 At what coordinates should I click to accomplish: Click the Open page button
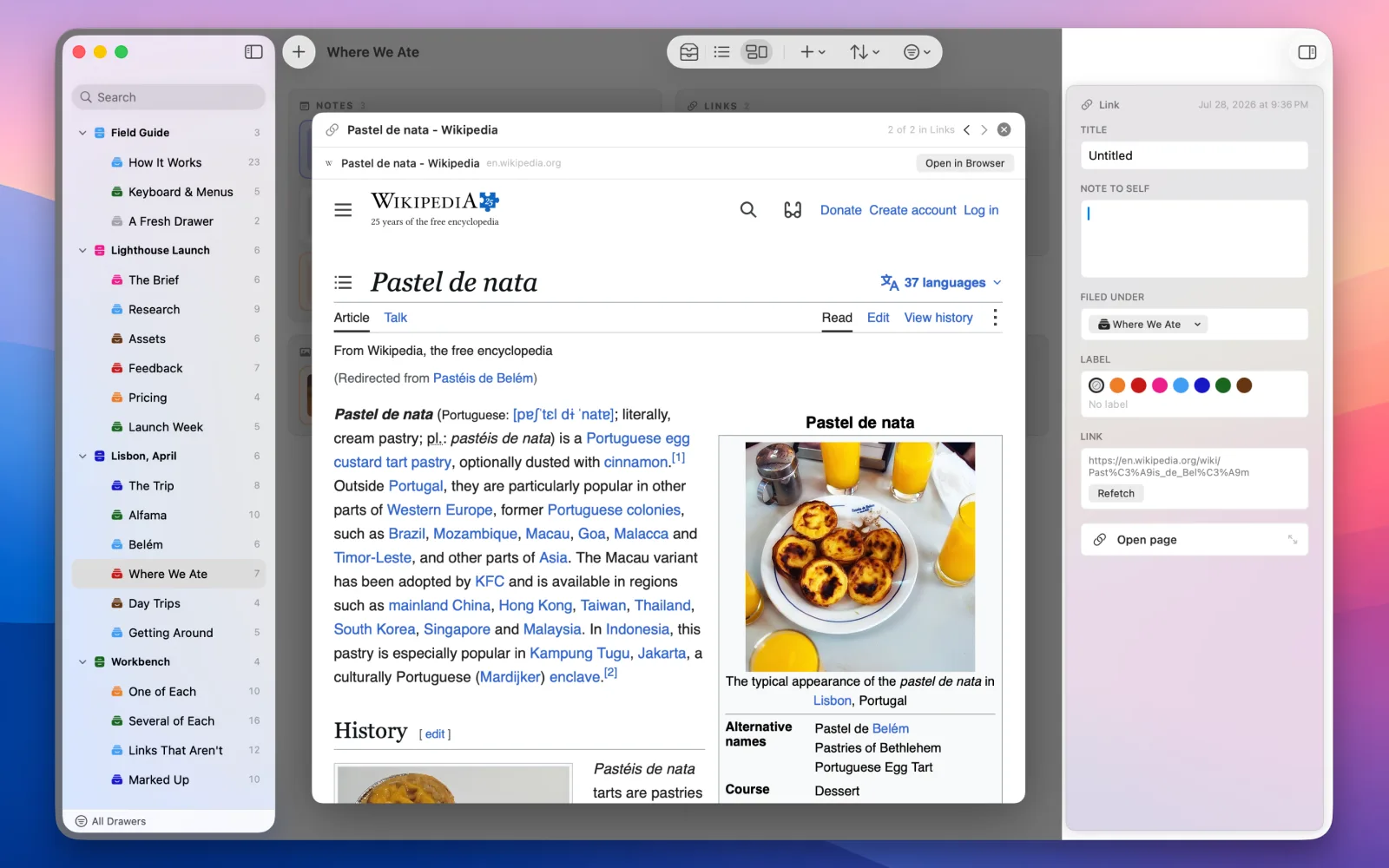click(x=1194, y=540)
